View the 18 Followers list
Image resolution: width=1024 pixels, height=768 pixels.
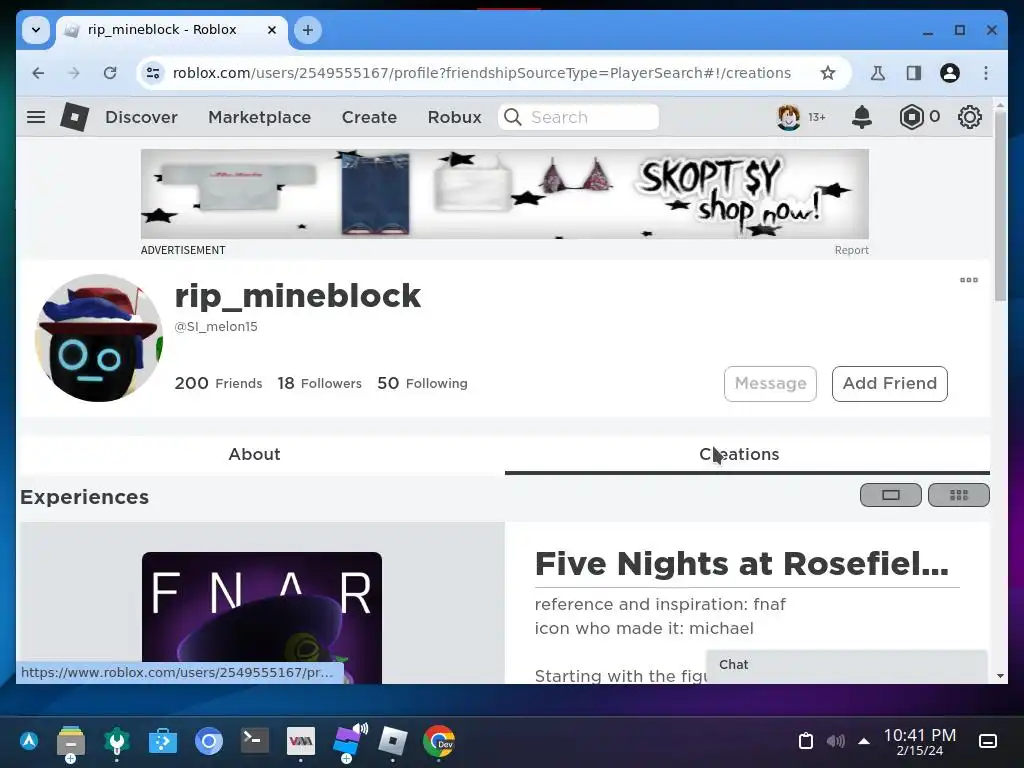pos(319,383)
